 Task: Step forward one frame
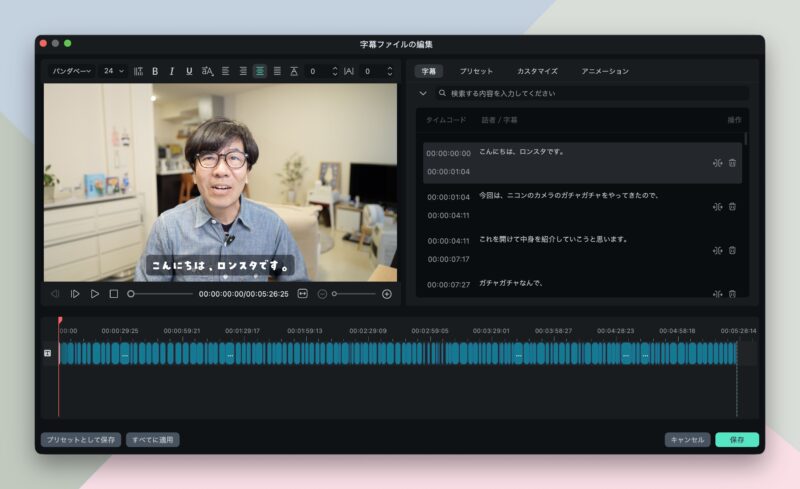(75, 294)
